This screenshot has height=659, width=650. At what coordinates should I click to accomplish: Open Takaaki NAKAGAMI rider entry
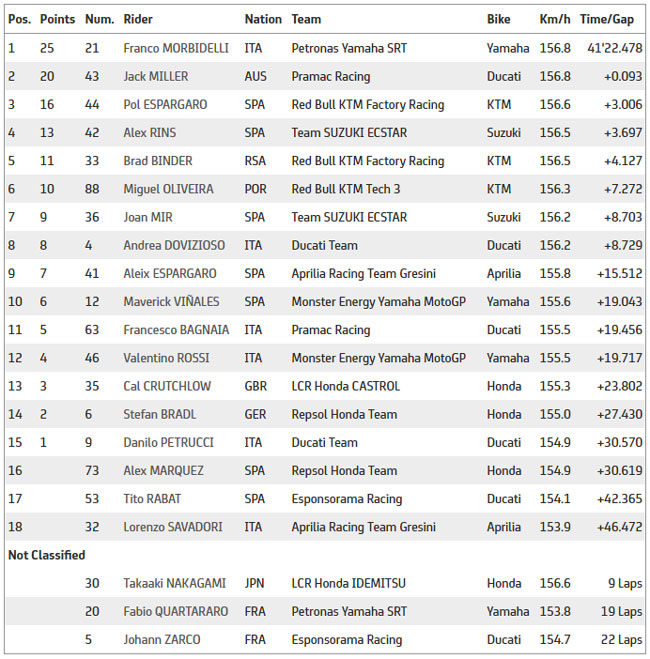click(174, 583)
